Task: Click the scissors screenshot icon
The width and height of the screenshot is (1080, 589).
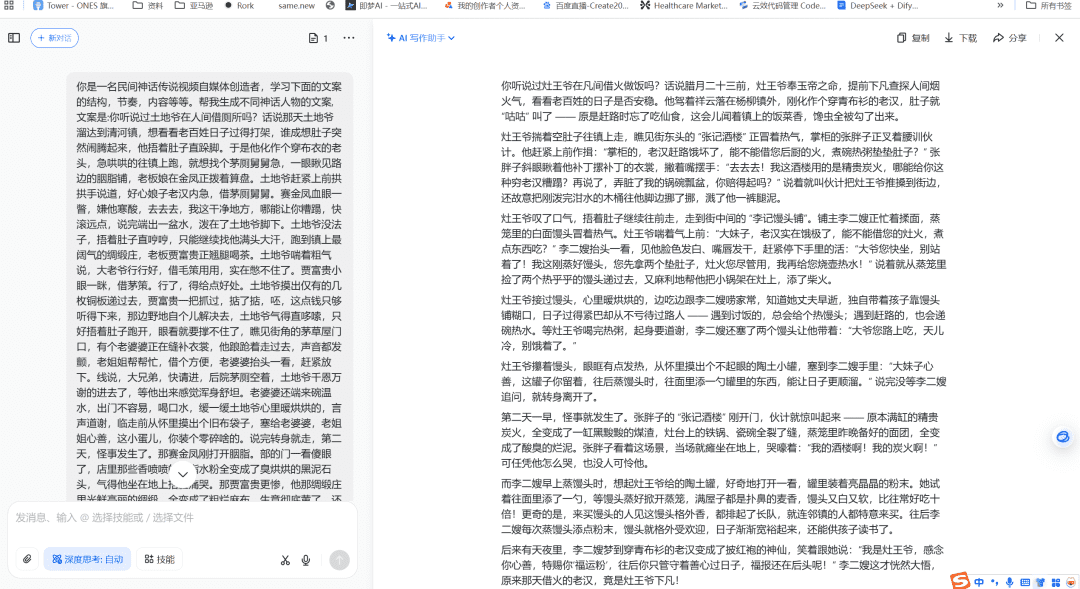Action: [x=285, y=560]
